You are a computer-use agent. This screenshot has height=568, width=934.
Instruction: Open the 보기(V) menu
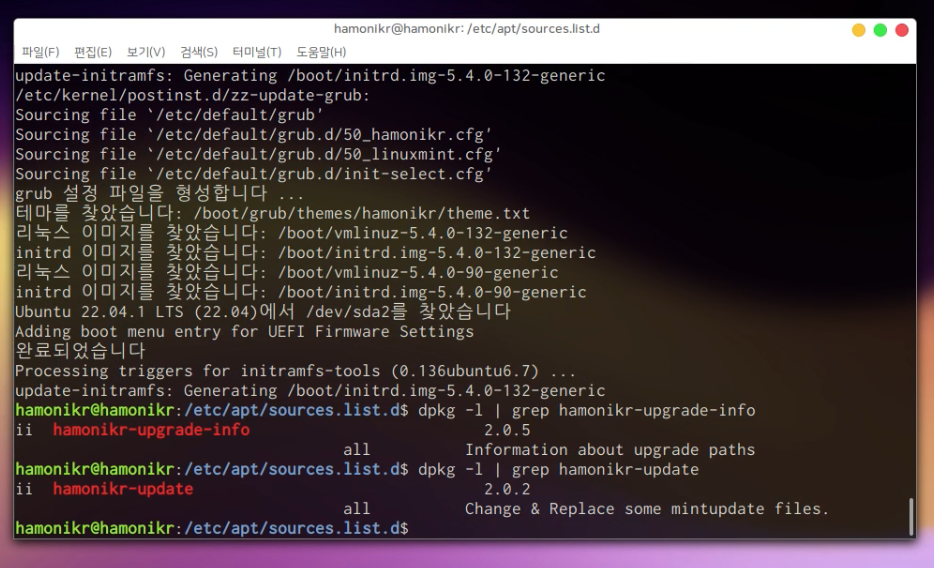click(x=146, y=52)
